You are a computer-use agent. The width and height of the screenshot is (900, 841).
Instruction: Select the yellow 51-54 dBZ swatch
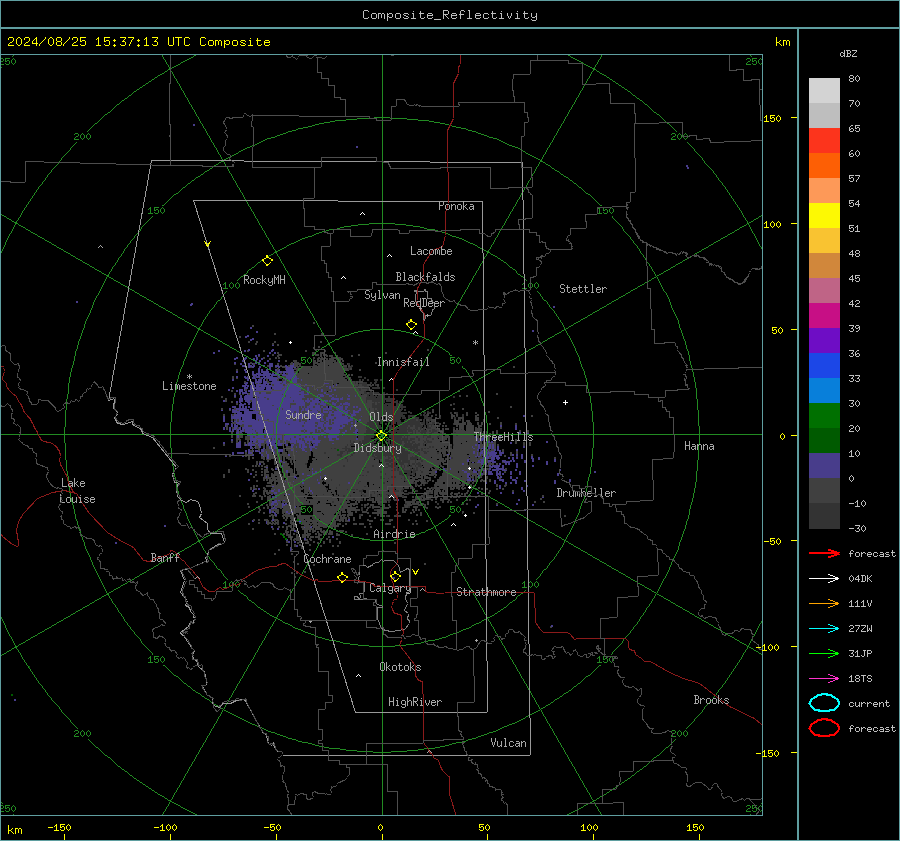[x=824, y=216]
